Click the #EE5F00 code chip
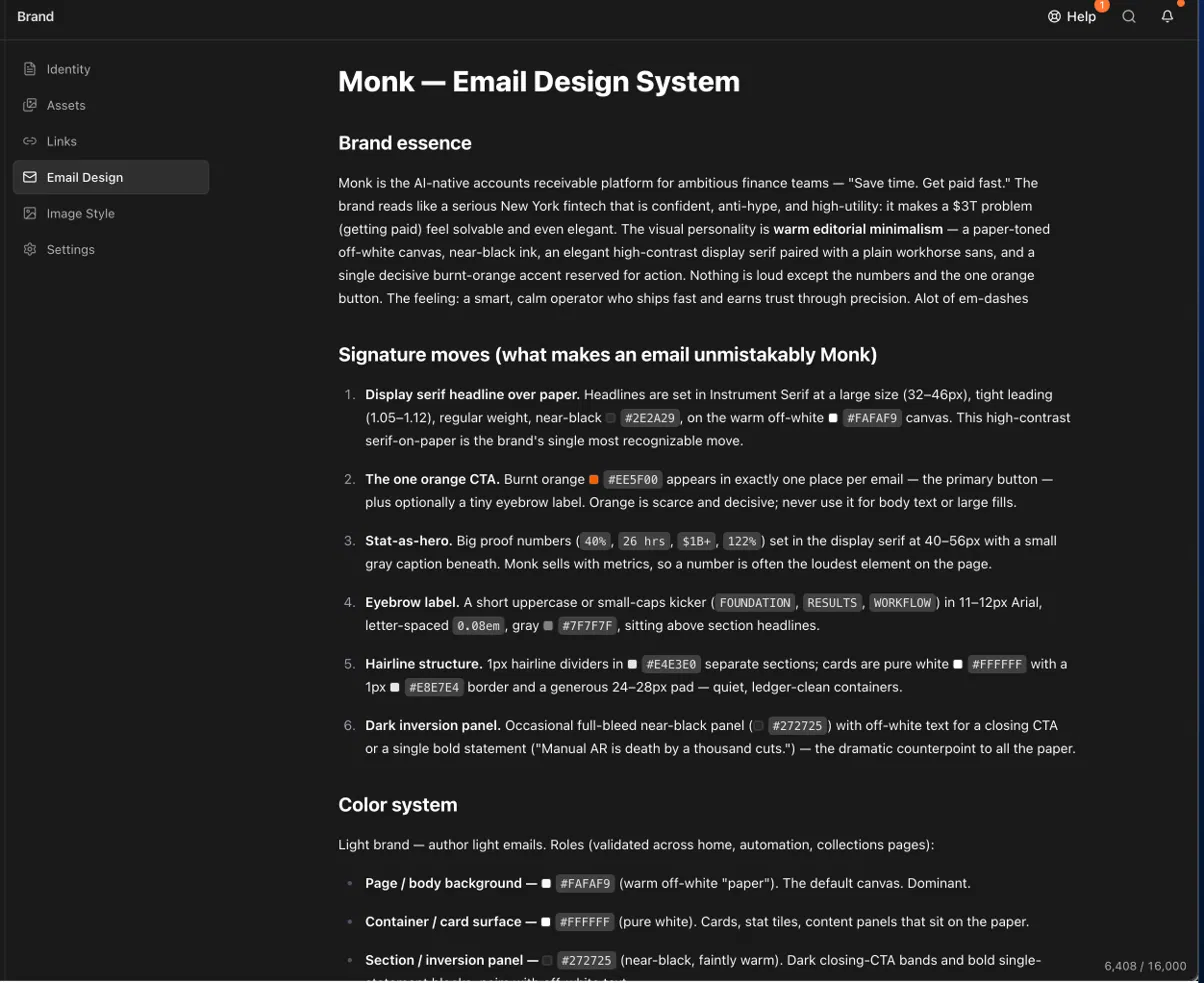The height and width of the screenshot is (983, 1204). point(632,479)
